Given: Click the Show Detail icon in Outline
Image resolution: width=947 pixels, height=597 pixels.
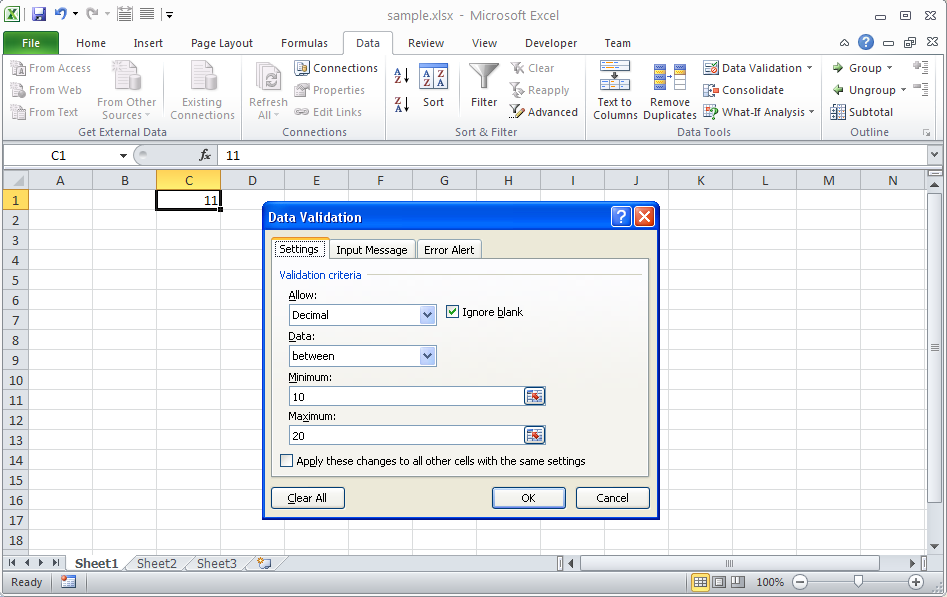Looking at the screenshot, I should (x=920, y=66).
